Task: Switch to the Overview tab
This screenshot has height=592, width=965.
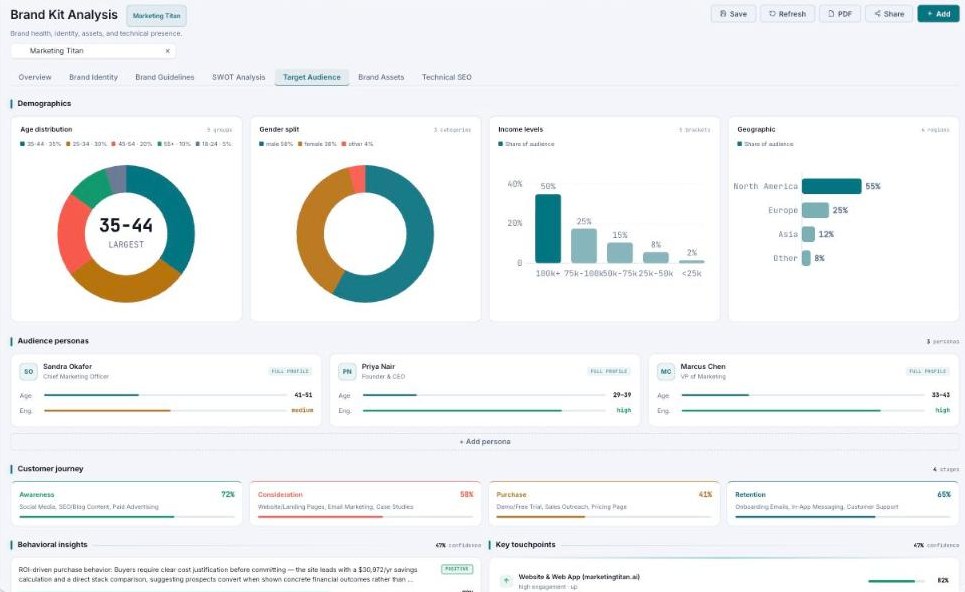Action: tap(35, 77)
